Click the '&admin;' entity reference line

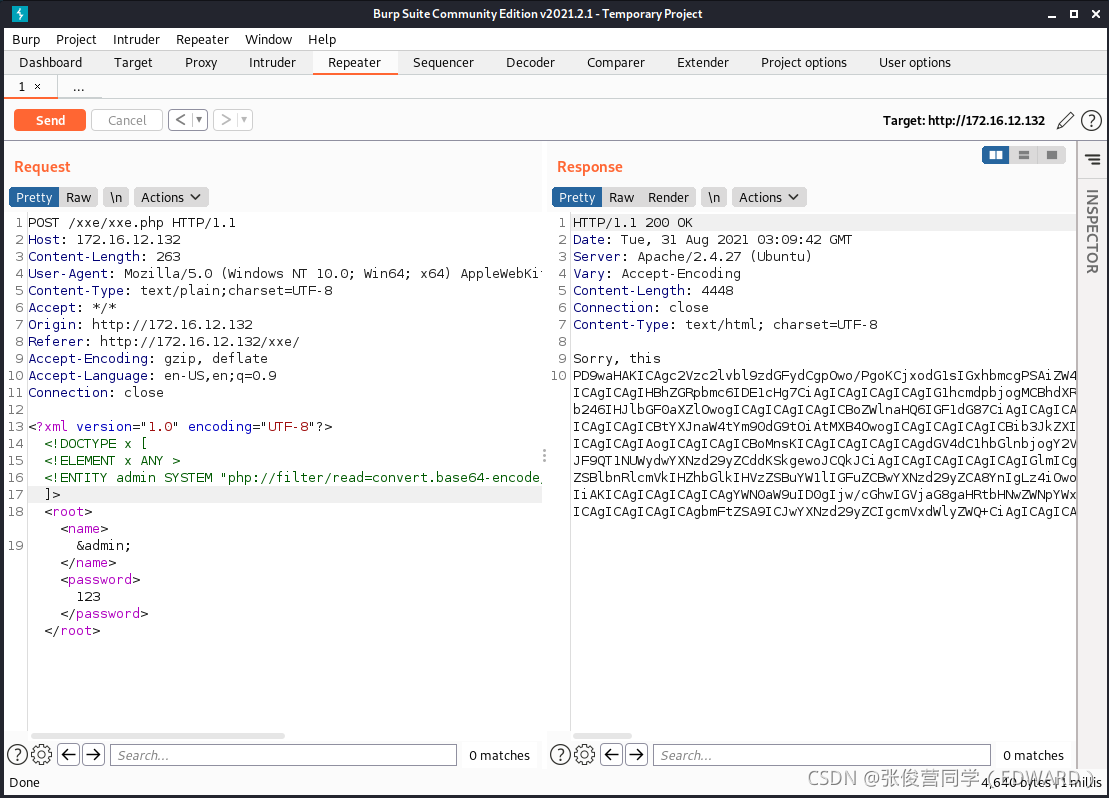pos(104,545)
